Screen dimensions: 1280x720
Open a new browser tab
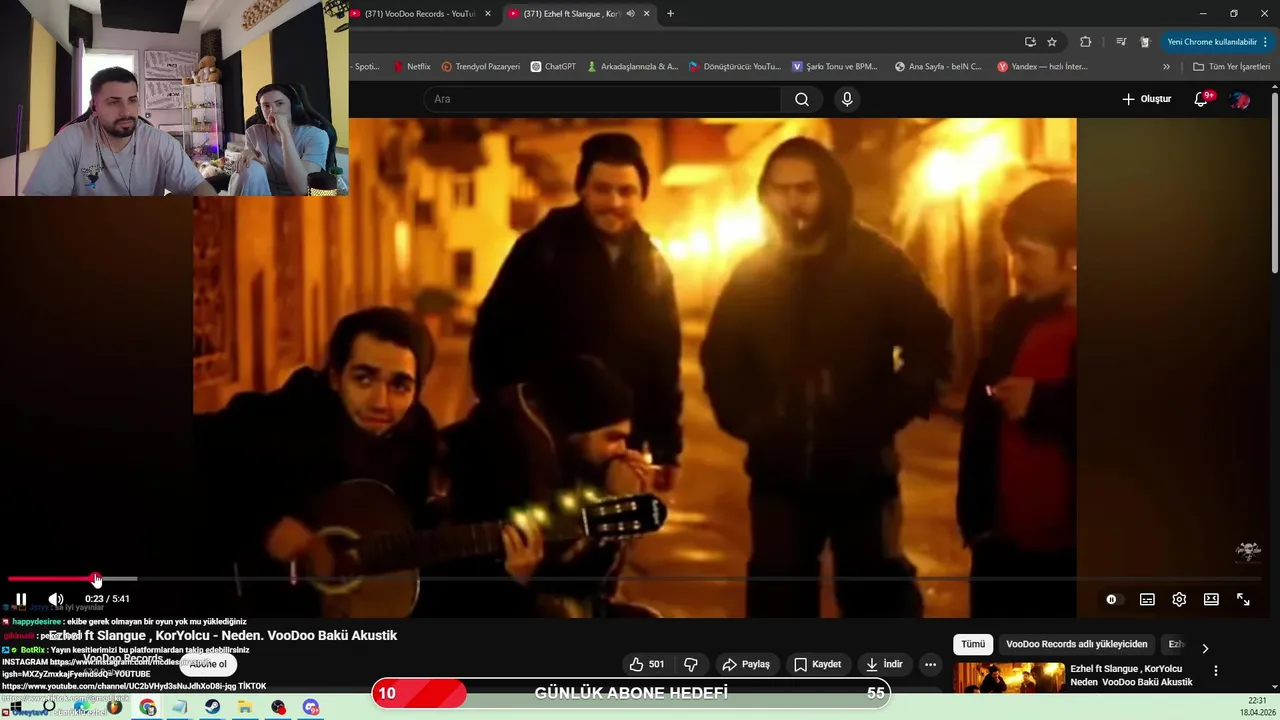[670, 14]
